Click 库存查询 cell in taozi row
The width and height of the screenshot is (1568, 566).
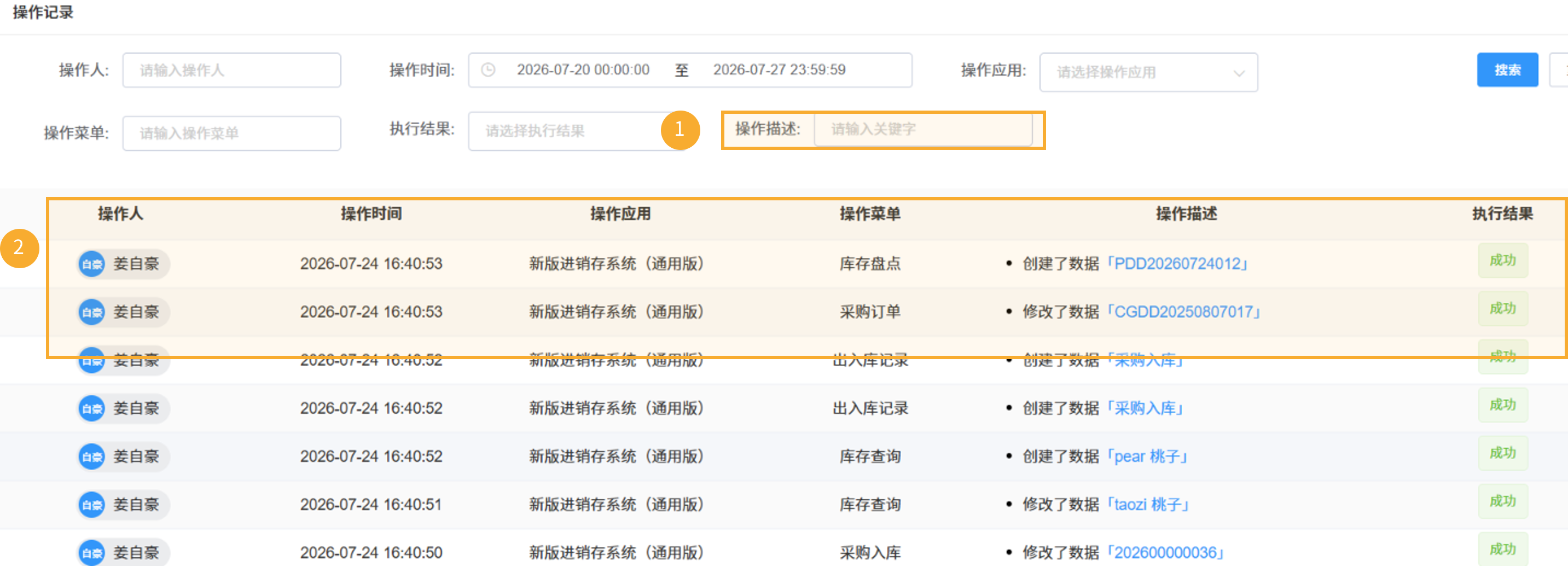[x=870, y=505]
